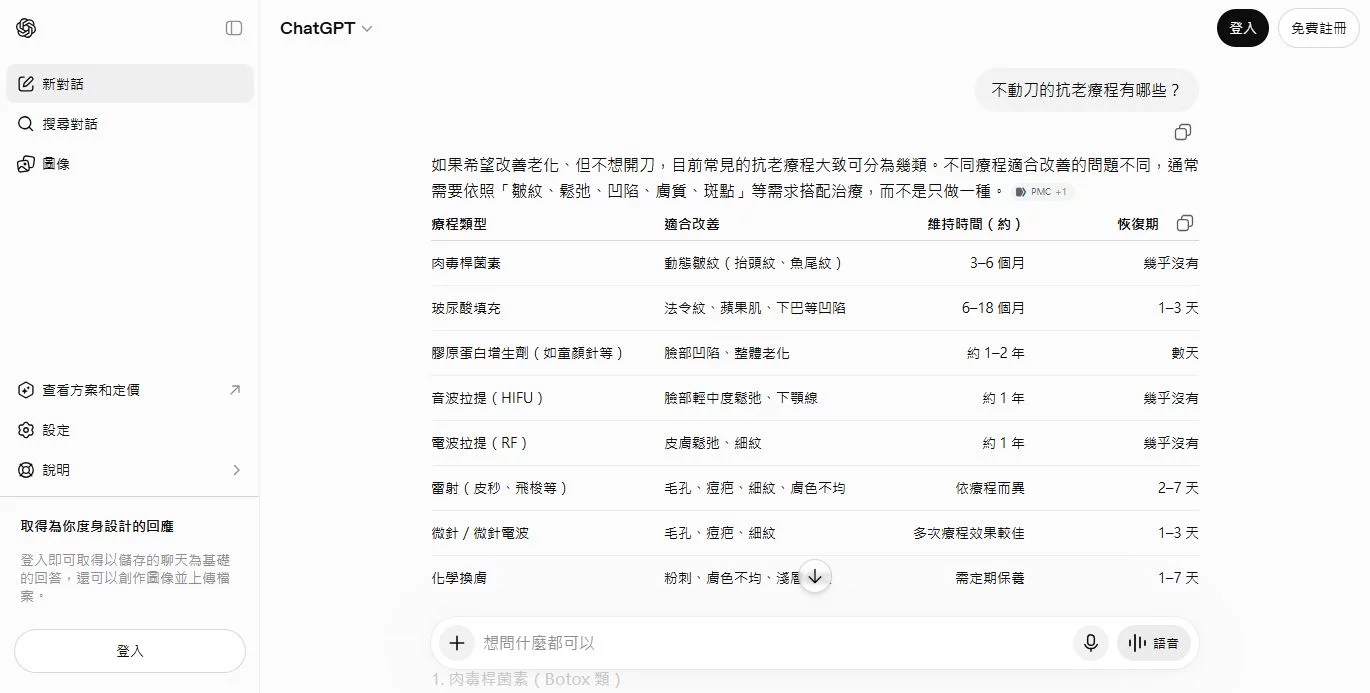Select the 膠原蛋白增生劑（如童顏針等） cell
The image size is (1370, 693).
click(529, 353)
